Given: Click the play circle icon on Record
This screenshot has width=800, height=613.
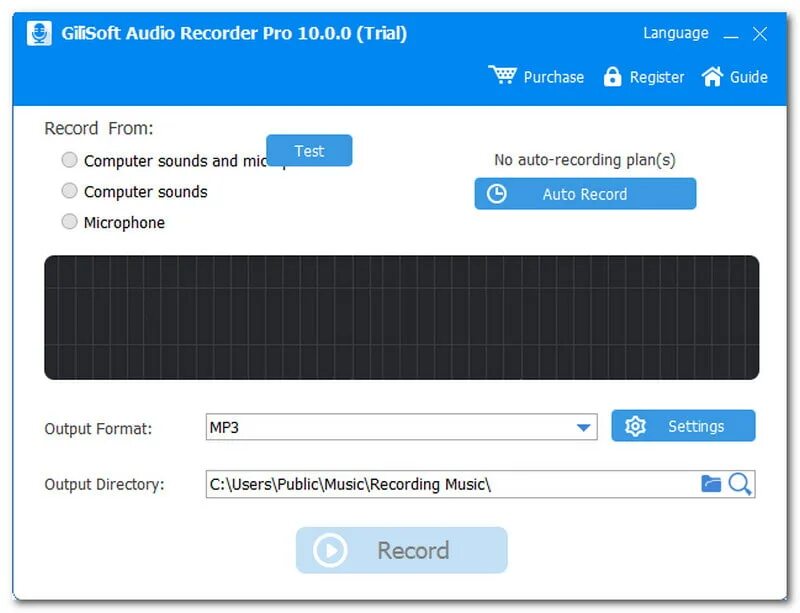Looking at the screenshot, I should tap(330, 550).
